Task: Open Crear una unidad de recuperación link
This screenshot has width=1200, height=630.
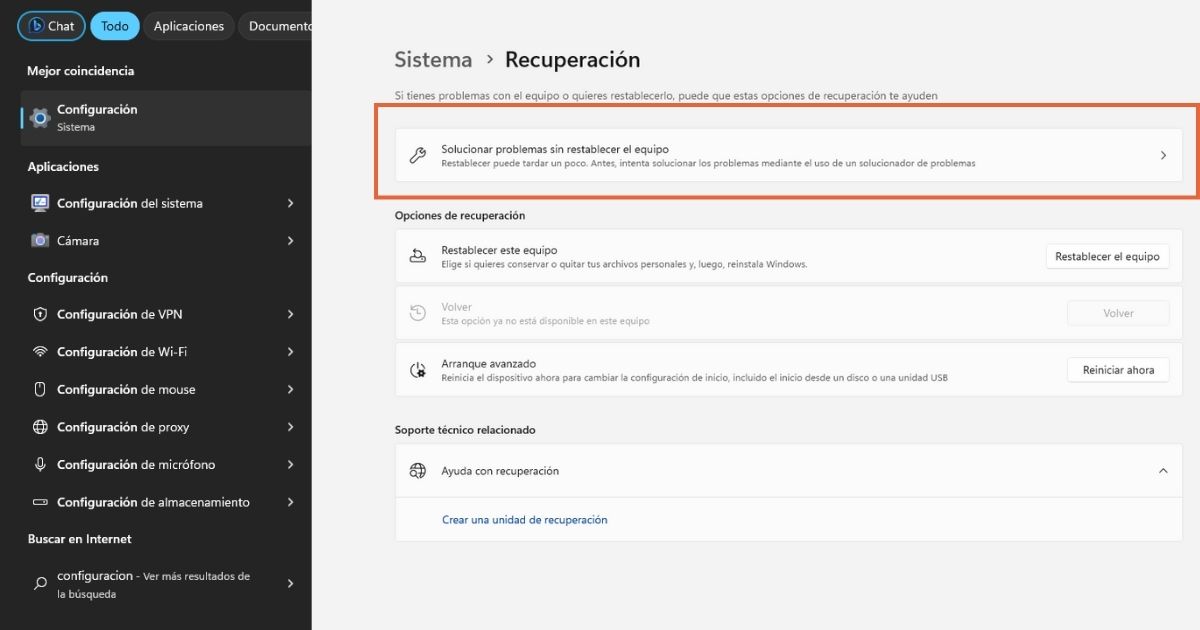Action: click(525, 520)
